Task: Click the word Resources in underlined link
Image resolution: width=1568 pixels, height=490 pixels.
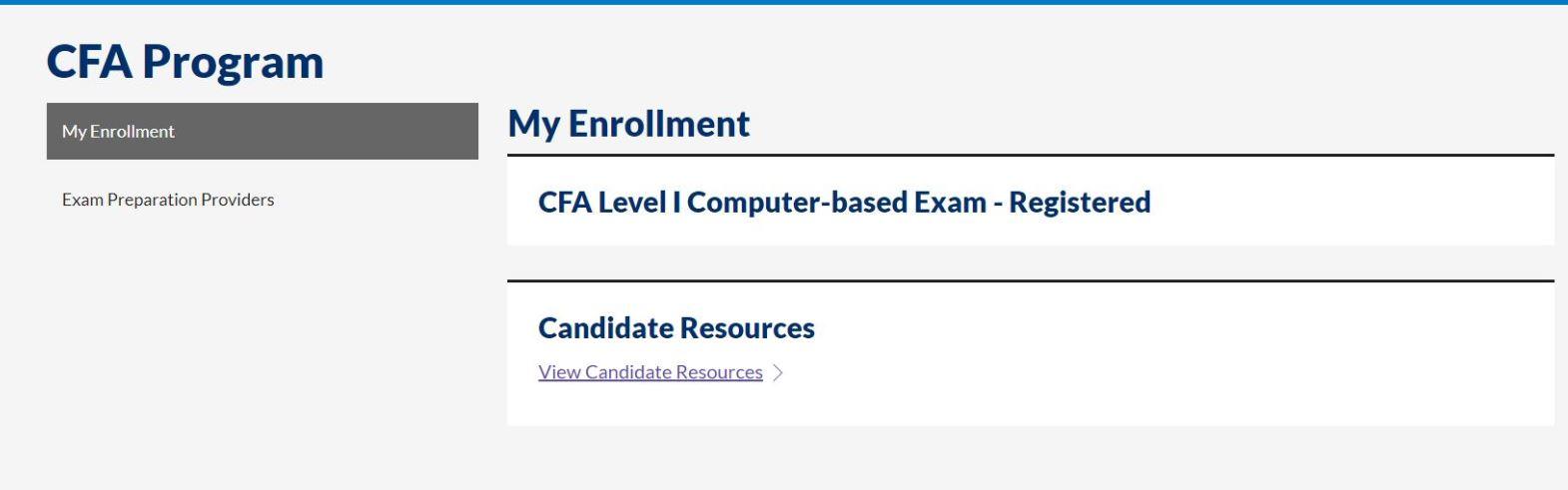Action: (719, 372)
